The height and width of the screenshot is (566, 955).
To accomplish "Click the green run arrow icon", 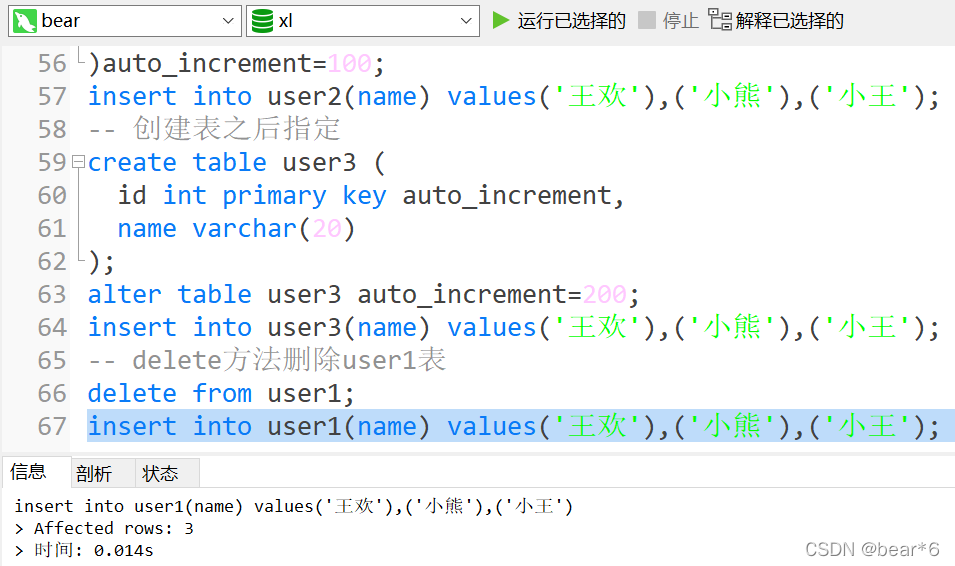I will click(x=501, y=20).
